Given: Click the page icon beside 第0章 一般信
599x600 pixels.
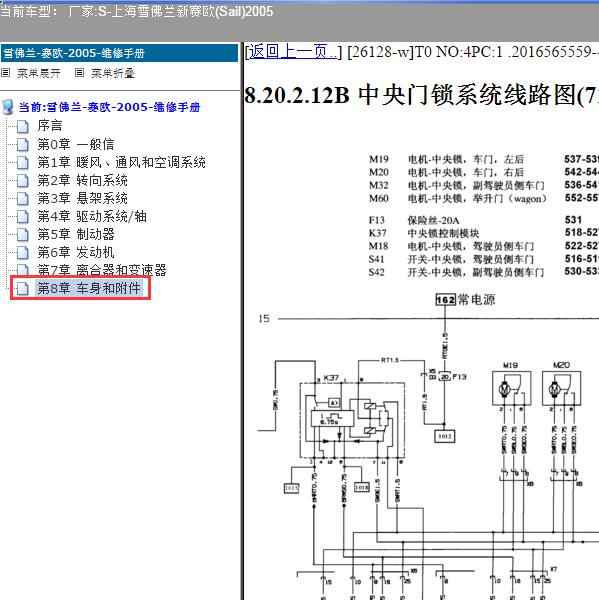Looking at the screenshot, I should click(23, 144).
